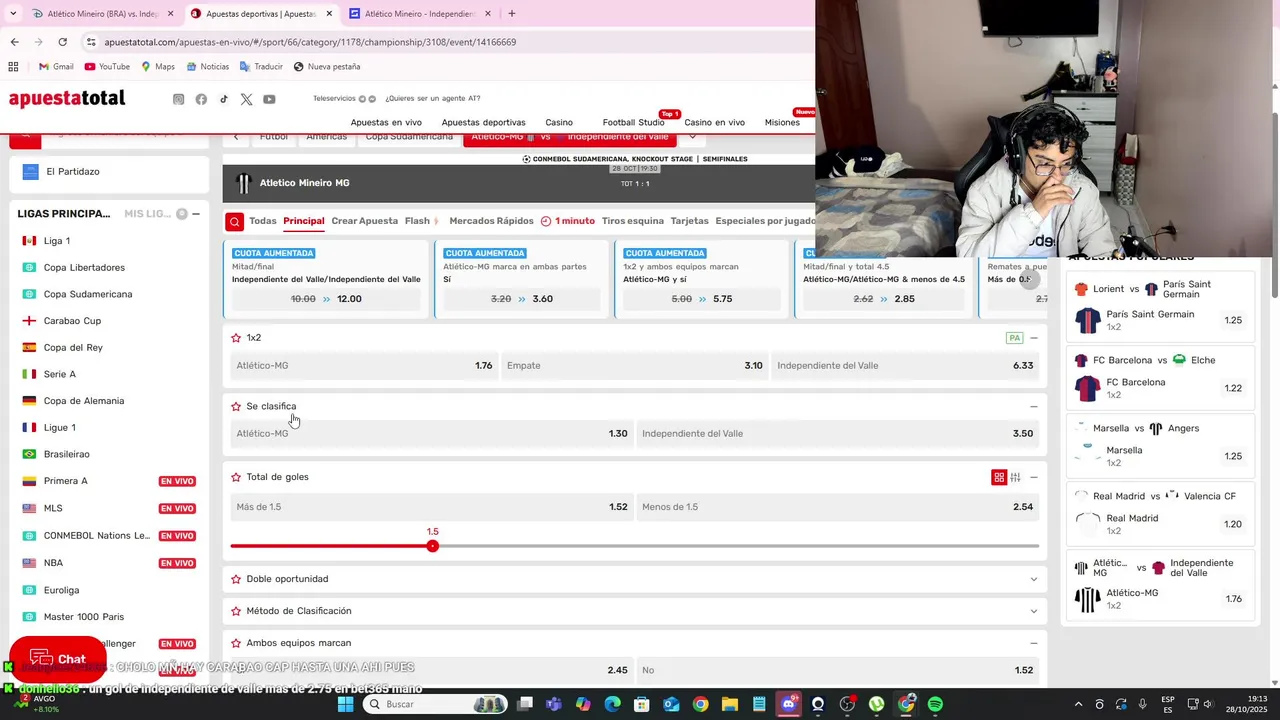Switch to the Mercados Rápidos tab
The width and height of the screenshot is (1280, 720).
coord(491,221)
